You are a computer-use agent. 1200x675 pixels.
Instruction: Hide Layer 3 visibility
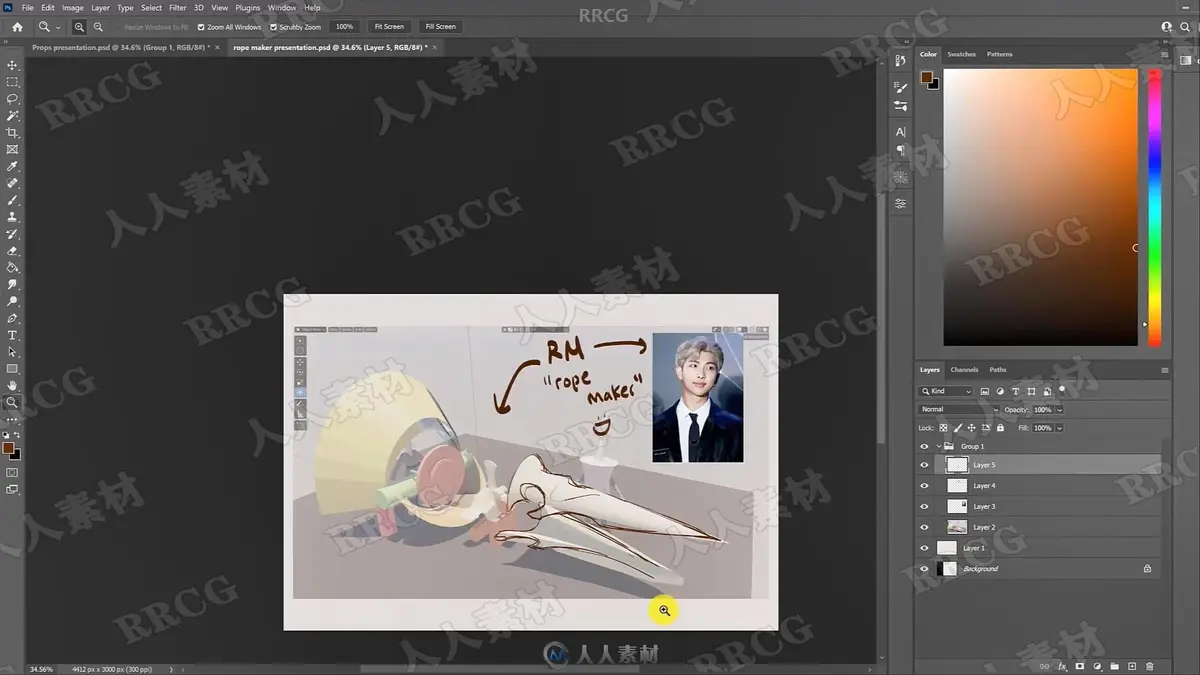click(924, 506)
